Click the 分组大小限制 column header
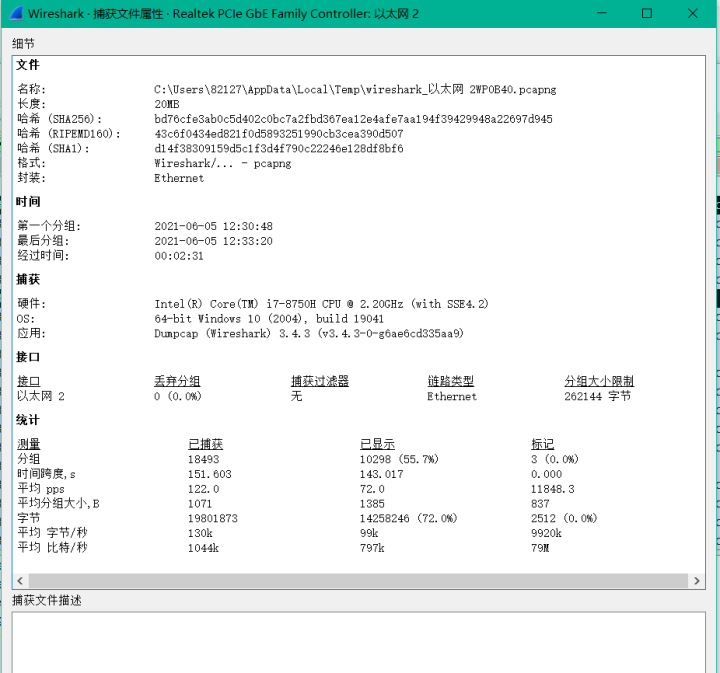This screenshot has height=673, width=720. pos(599,381)
